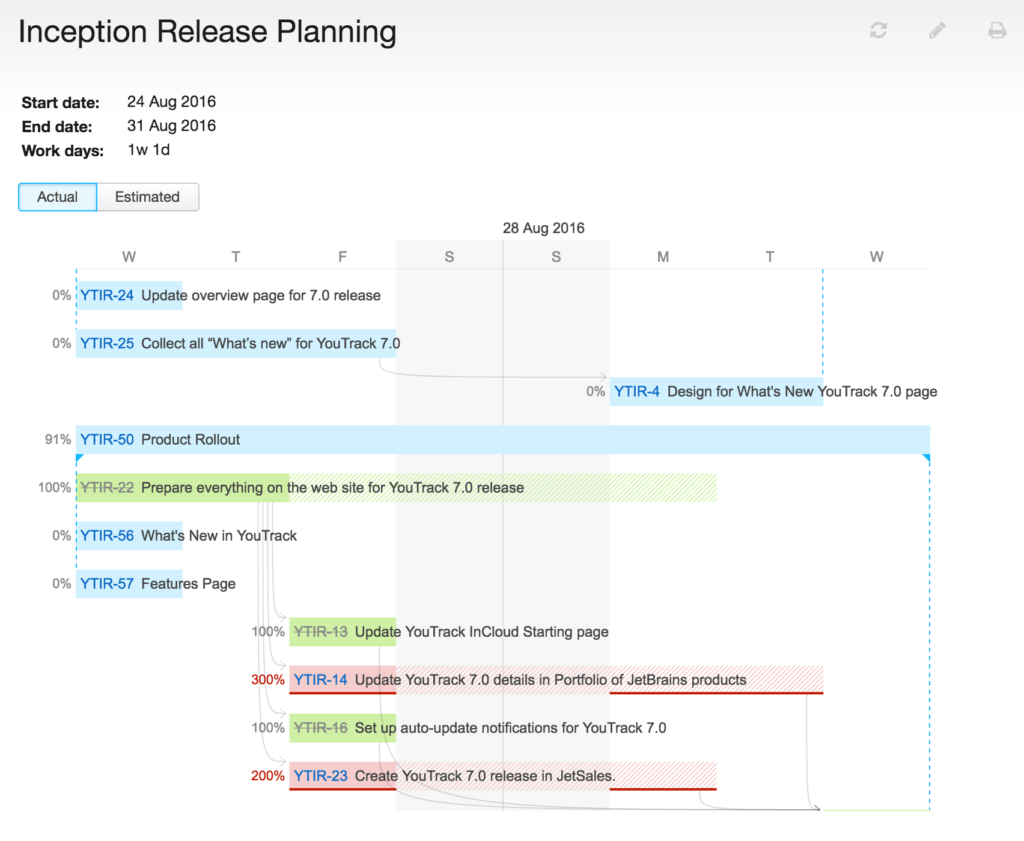Click the end date value '31 Aug 2016'
Viewport: 1024px width, 841px height.
[172, 126]
